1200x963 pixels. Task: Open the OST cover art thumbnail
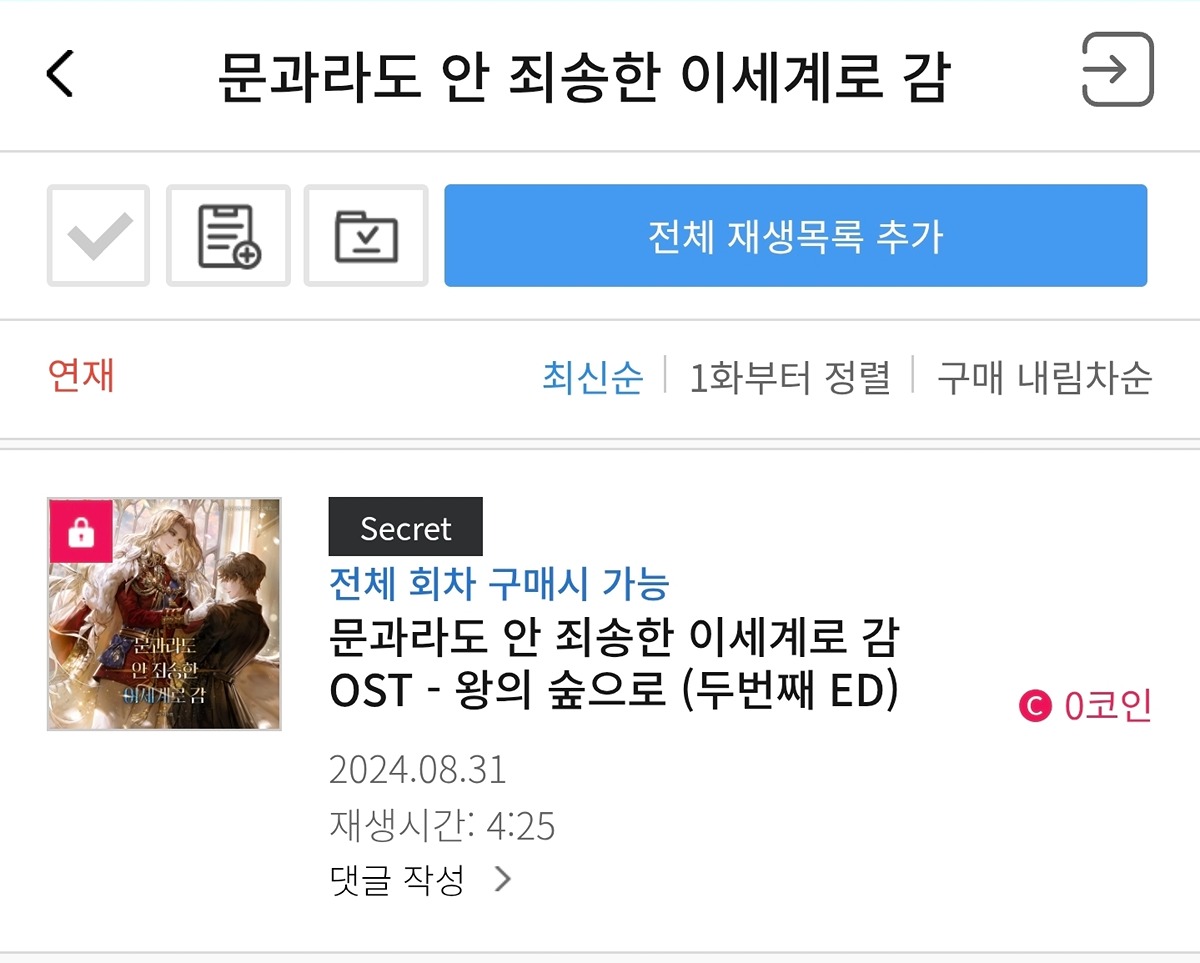click(164, 614)
